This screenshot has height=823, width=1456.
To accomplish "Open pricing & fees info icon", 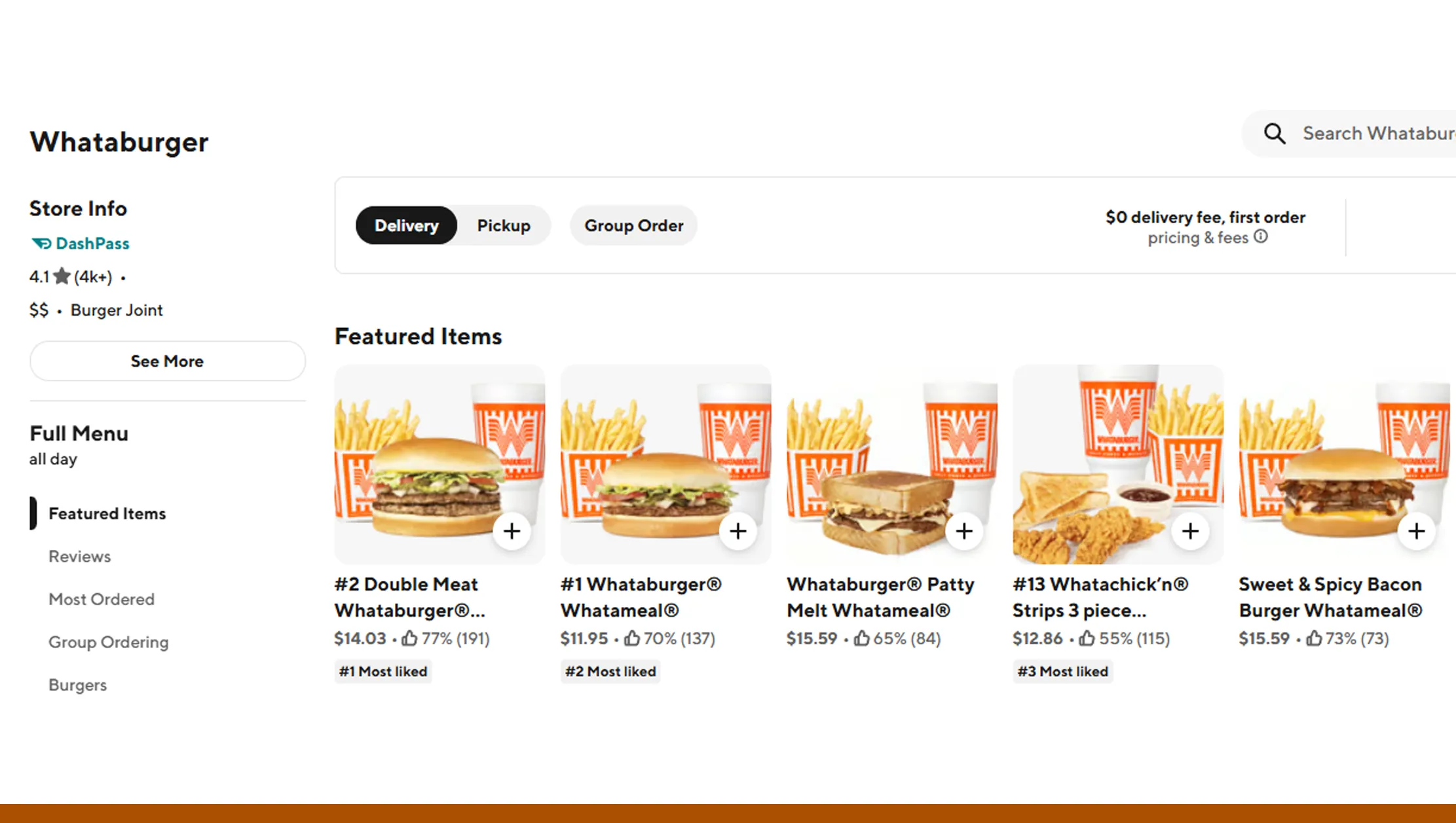I will (1261, 237).
